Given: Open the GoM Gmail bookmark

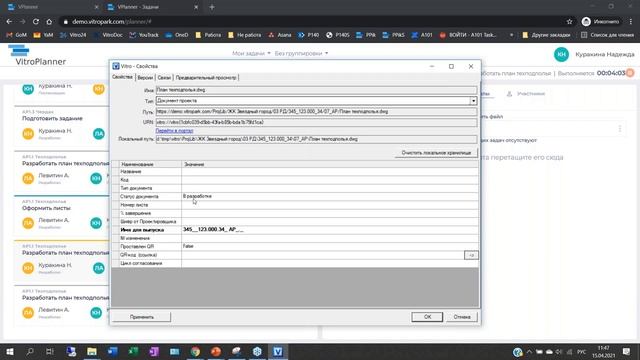Looking at the screenshot, I should pos(17,35).
